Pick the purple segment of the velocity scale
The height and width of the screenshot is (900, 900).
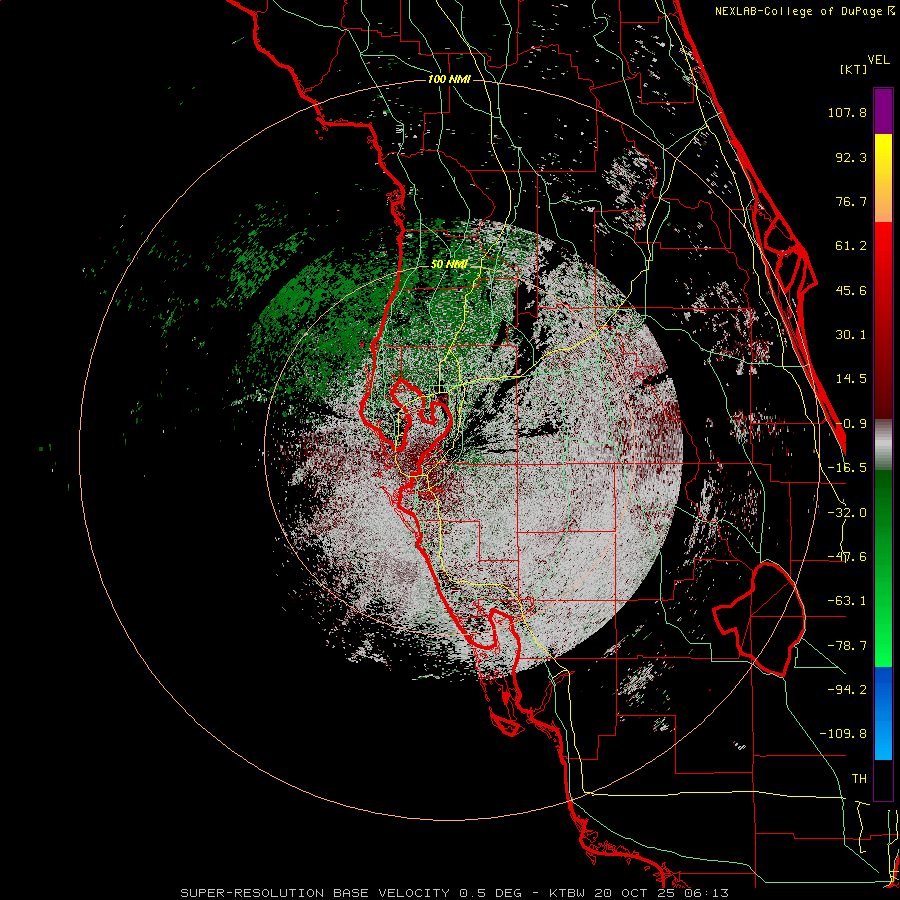coord(883,111)
